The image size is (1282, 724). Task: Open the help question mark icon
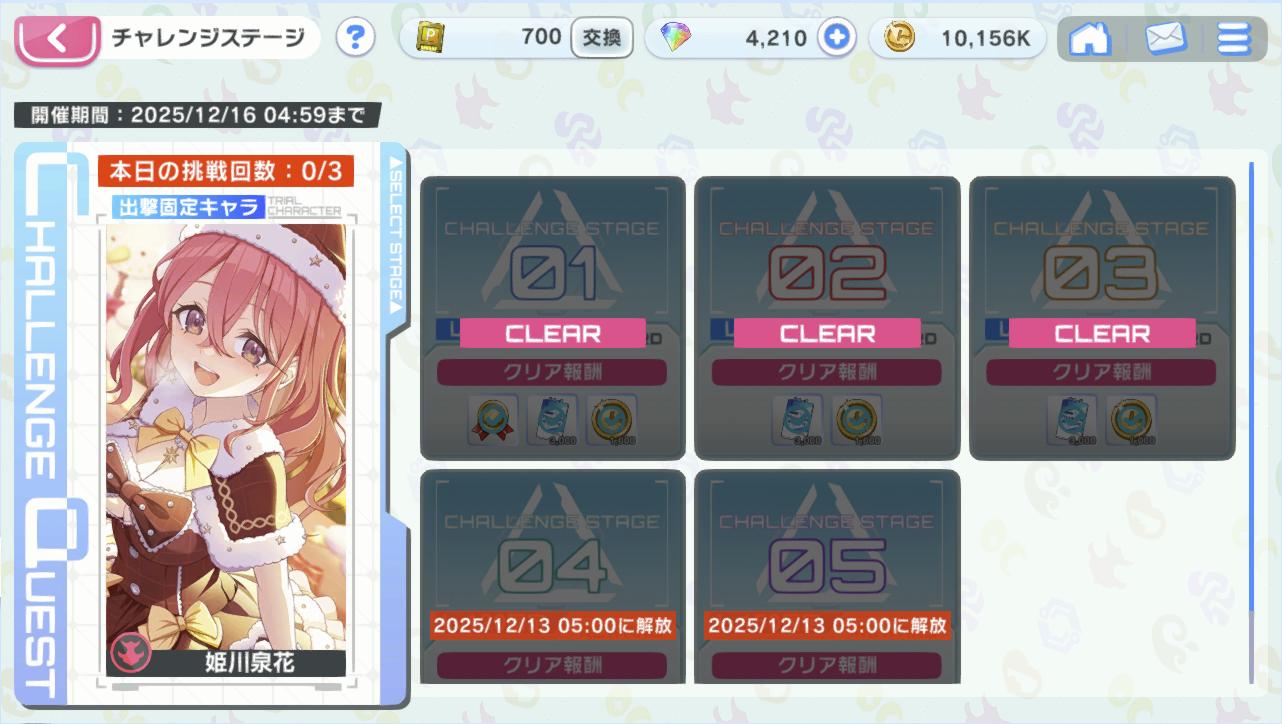355,39
